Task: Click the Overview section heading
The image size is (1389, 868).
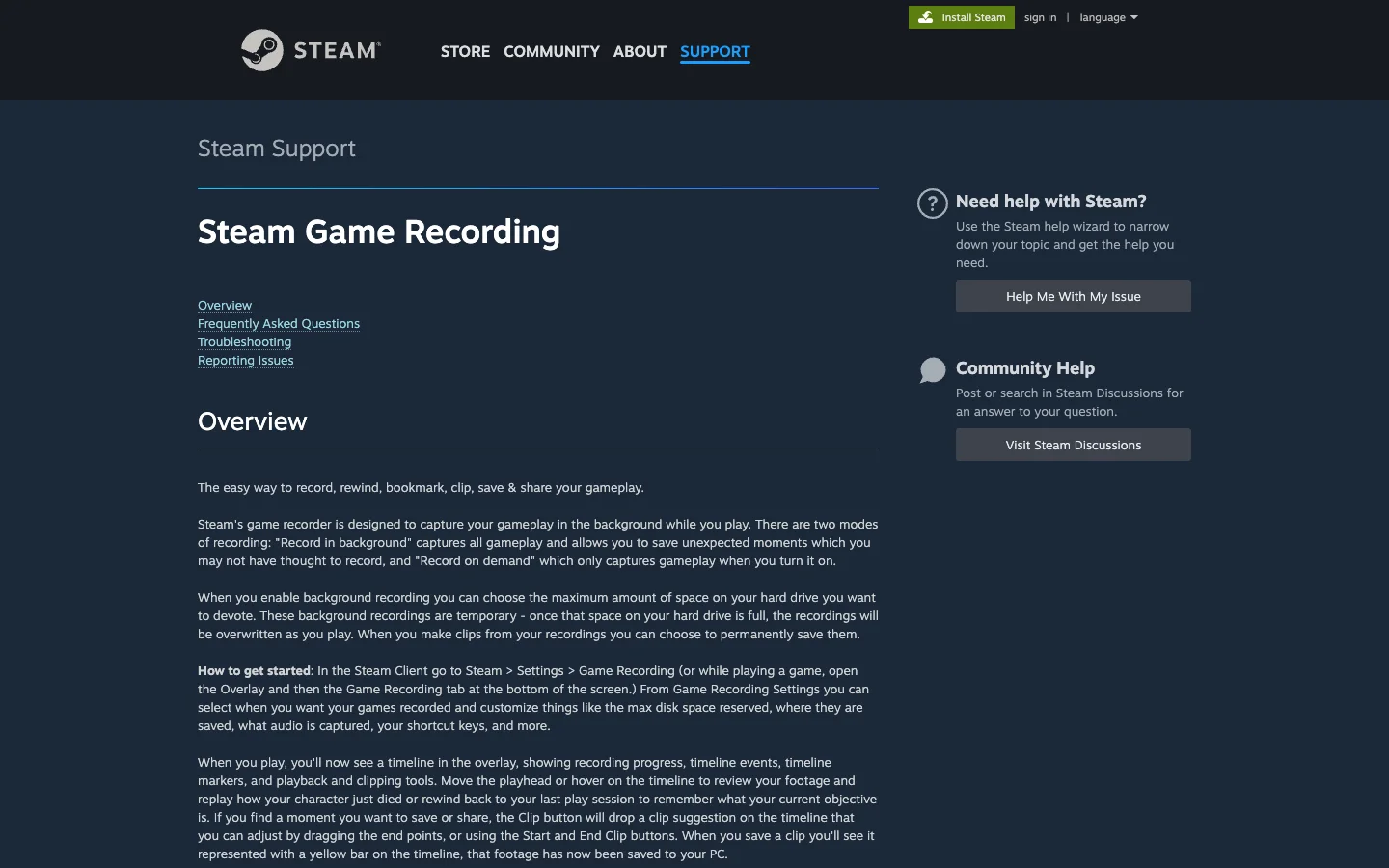Action: coord(253,421)
